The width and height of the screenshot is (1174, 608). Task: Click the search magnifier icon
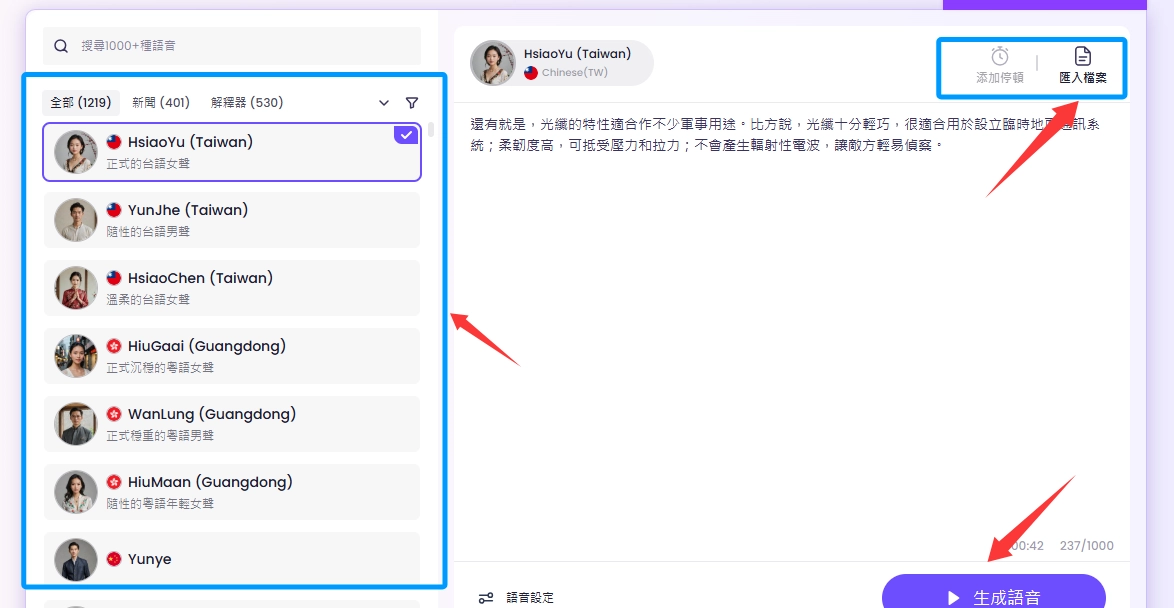click(61, 46)
